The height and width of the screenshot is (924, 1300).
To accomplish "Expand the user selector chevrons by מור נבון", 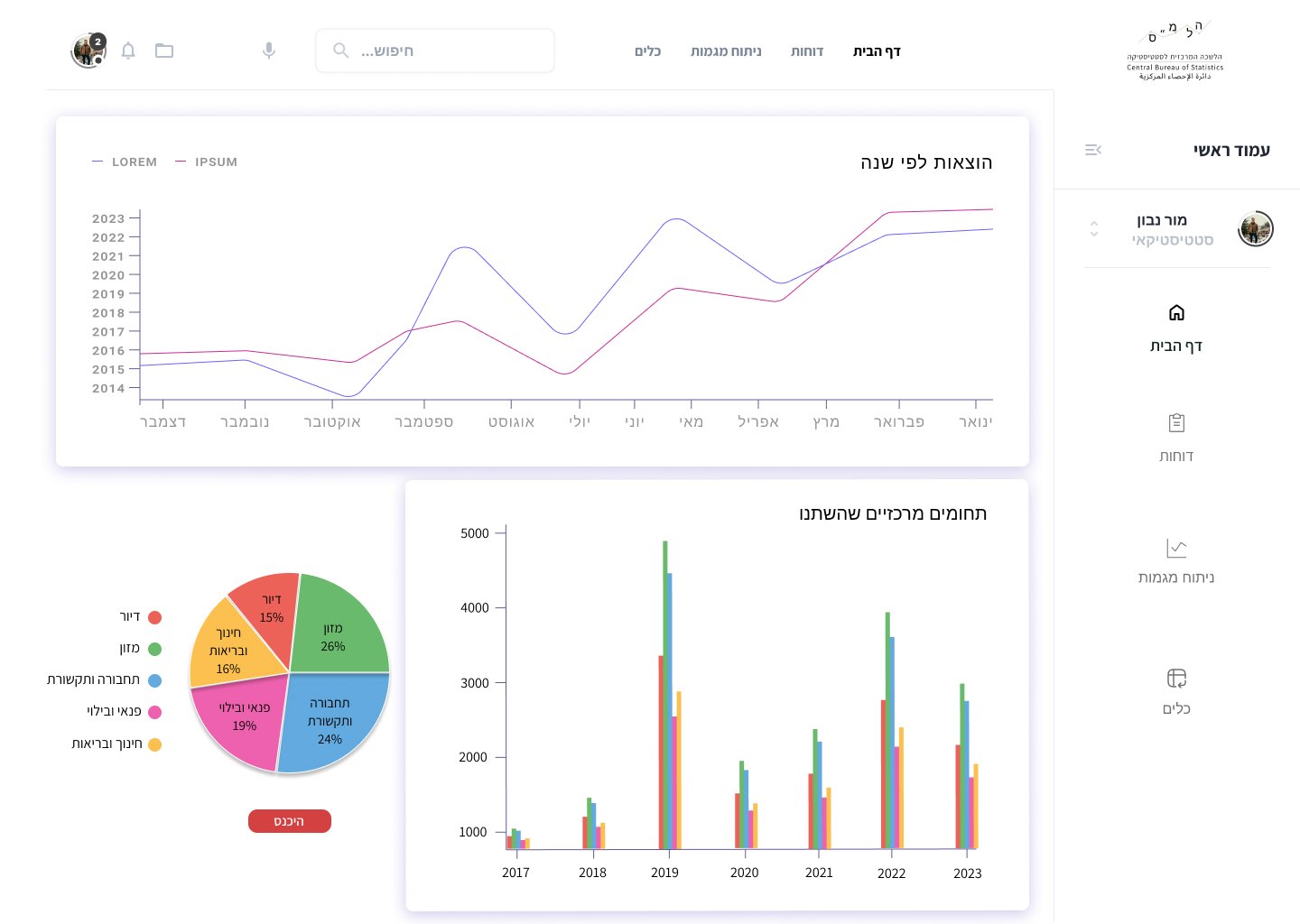I will tap(1094, 229).
